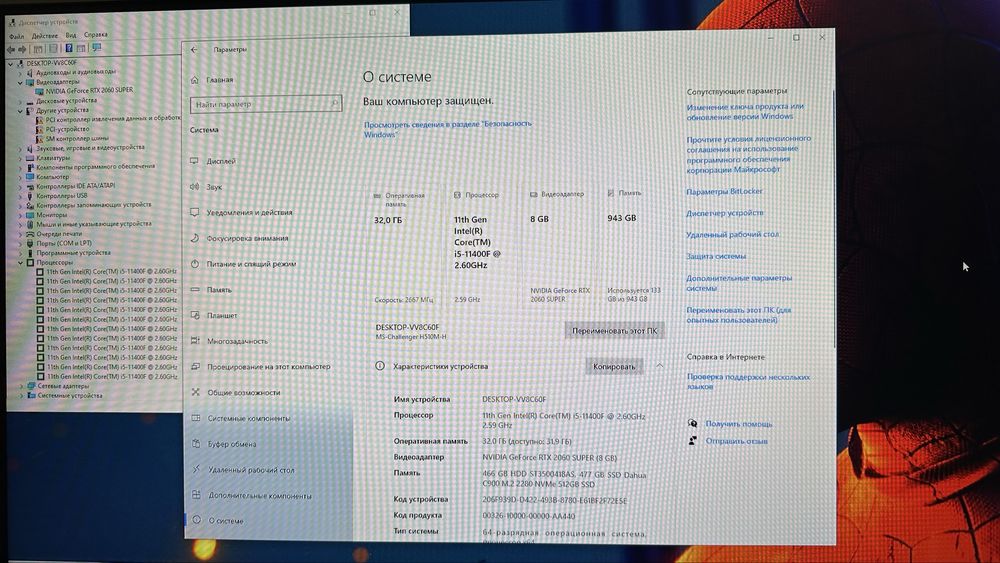Click Получить помощь help link
The image size is (1000, 563).
[739, 424]
